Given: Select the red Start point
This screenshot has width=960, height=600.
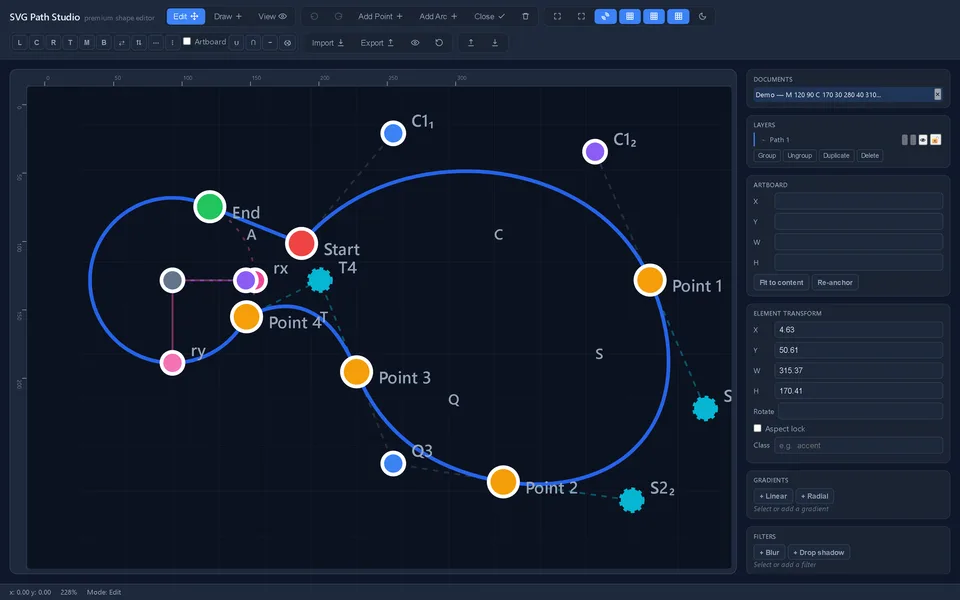Looking at the screenshot, I should [301, 244].
